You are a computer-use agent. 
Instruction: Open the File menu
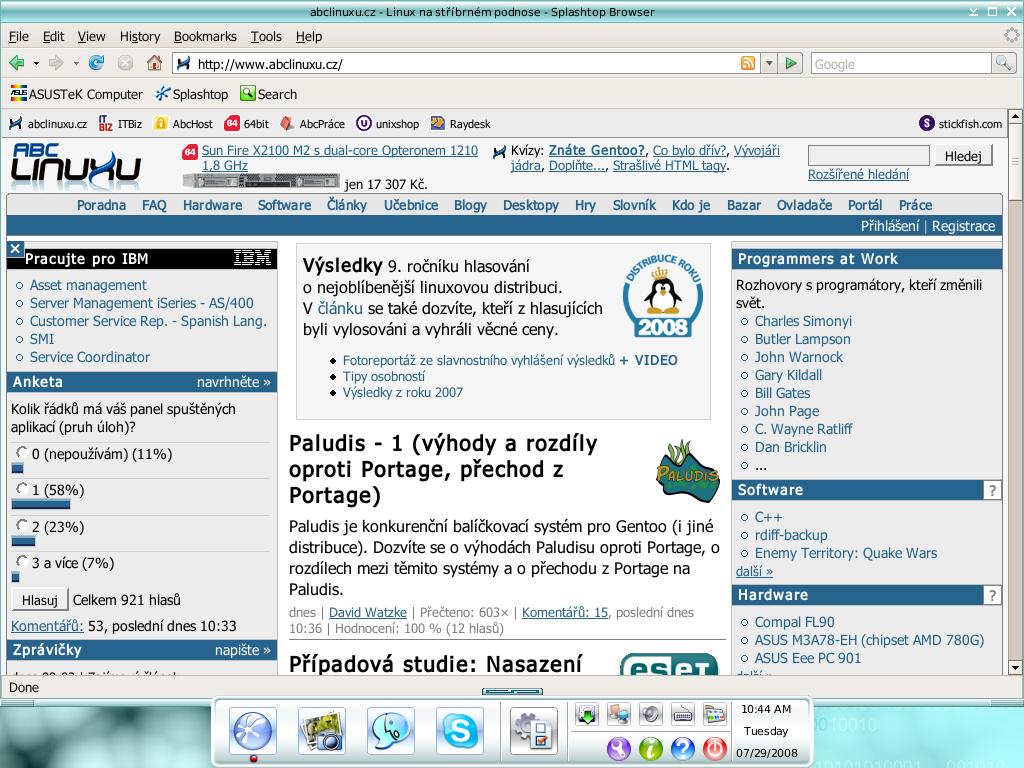pyautogui.click(x=19, y=37)
